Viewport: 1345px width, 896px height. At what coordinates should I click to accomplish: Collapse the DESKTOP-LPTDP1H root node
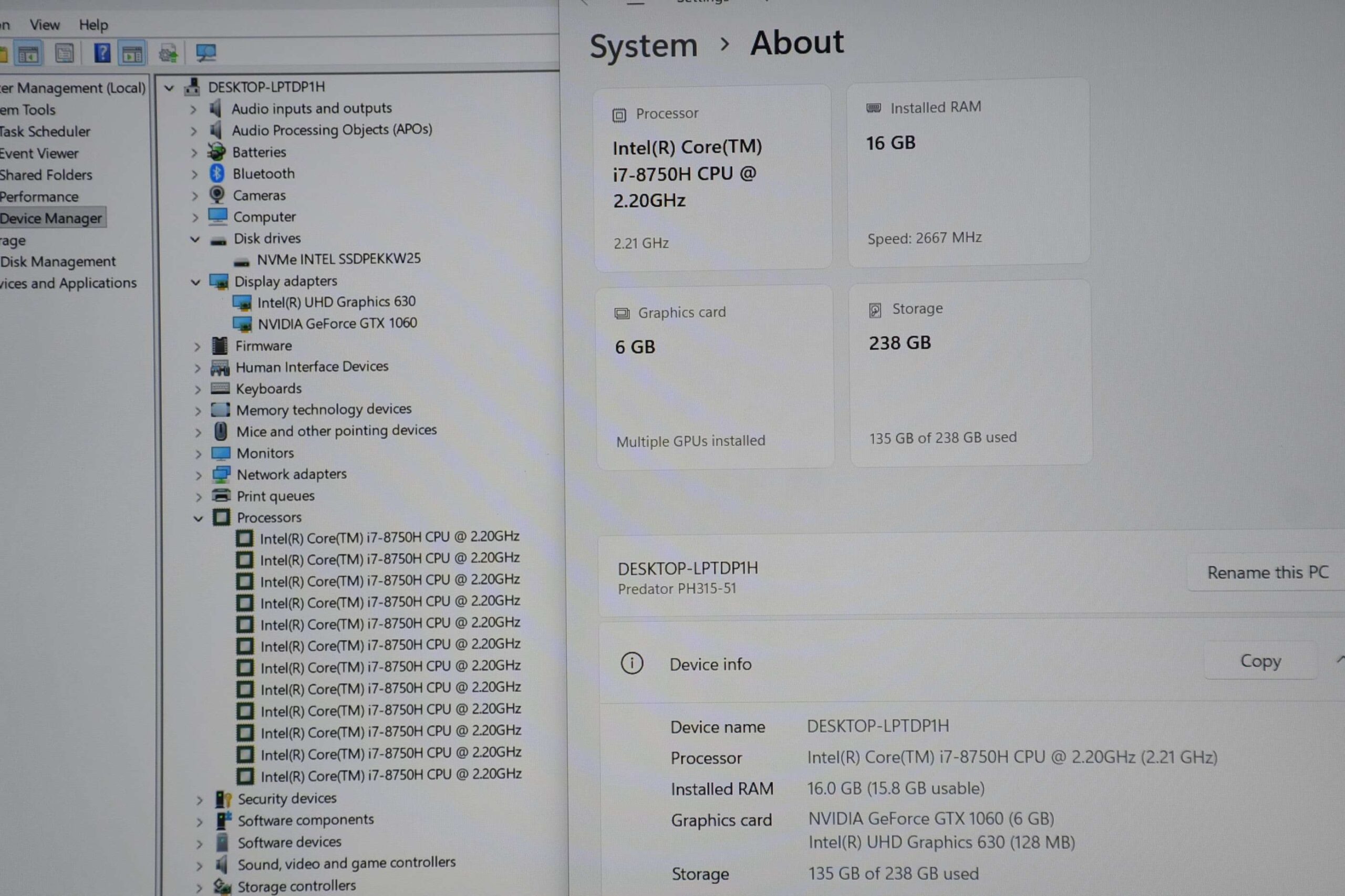[x=169, y=88]
